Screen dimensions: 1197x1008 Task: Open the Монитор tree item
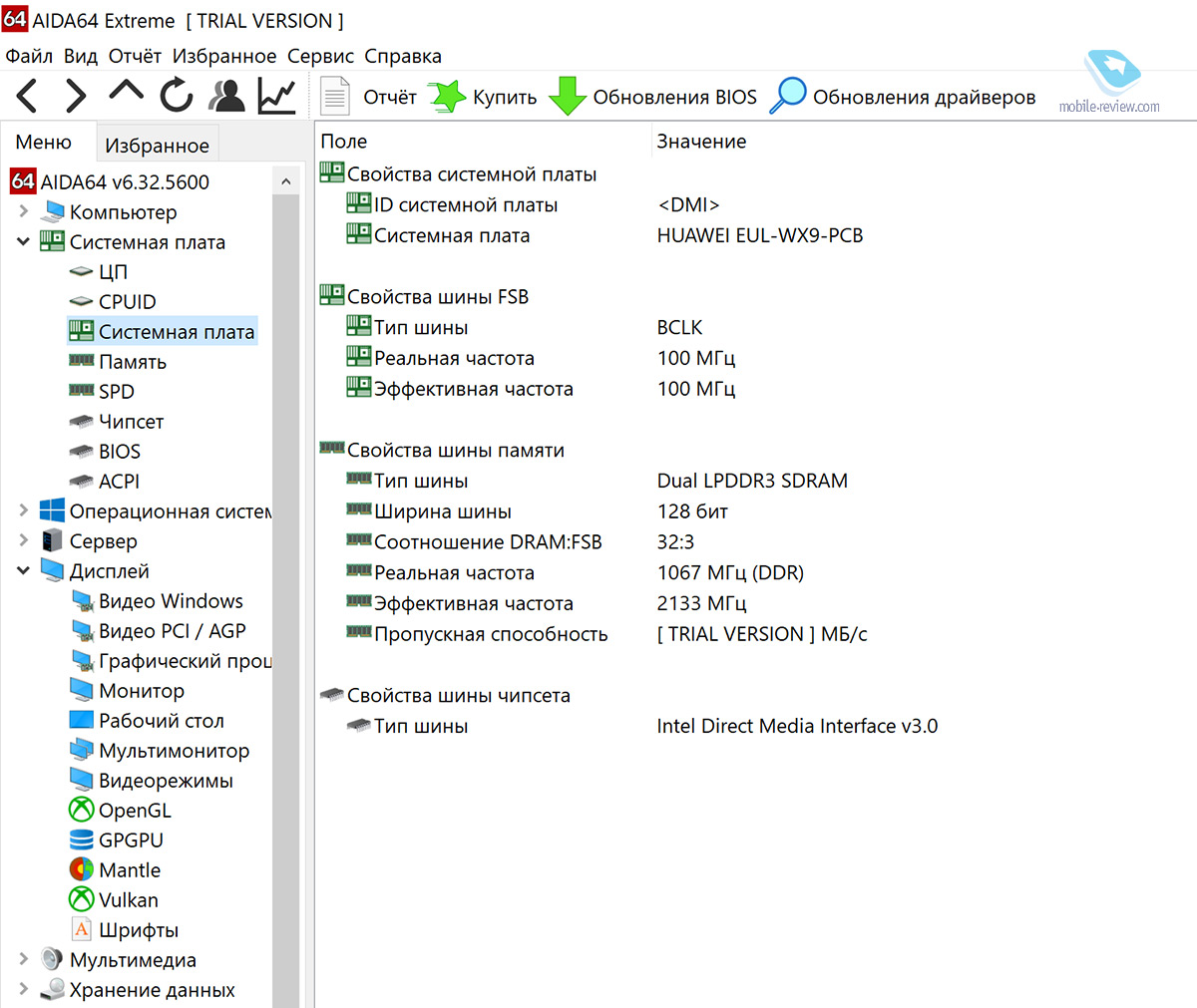pos(127,690)
